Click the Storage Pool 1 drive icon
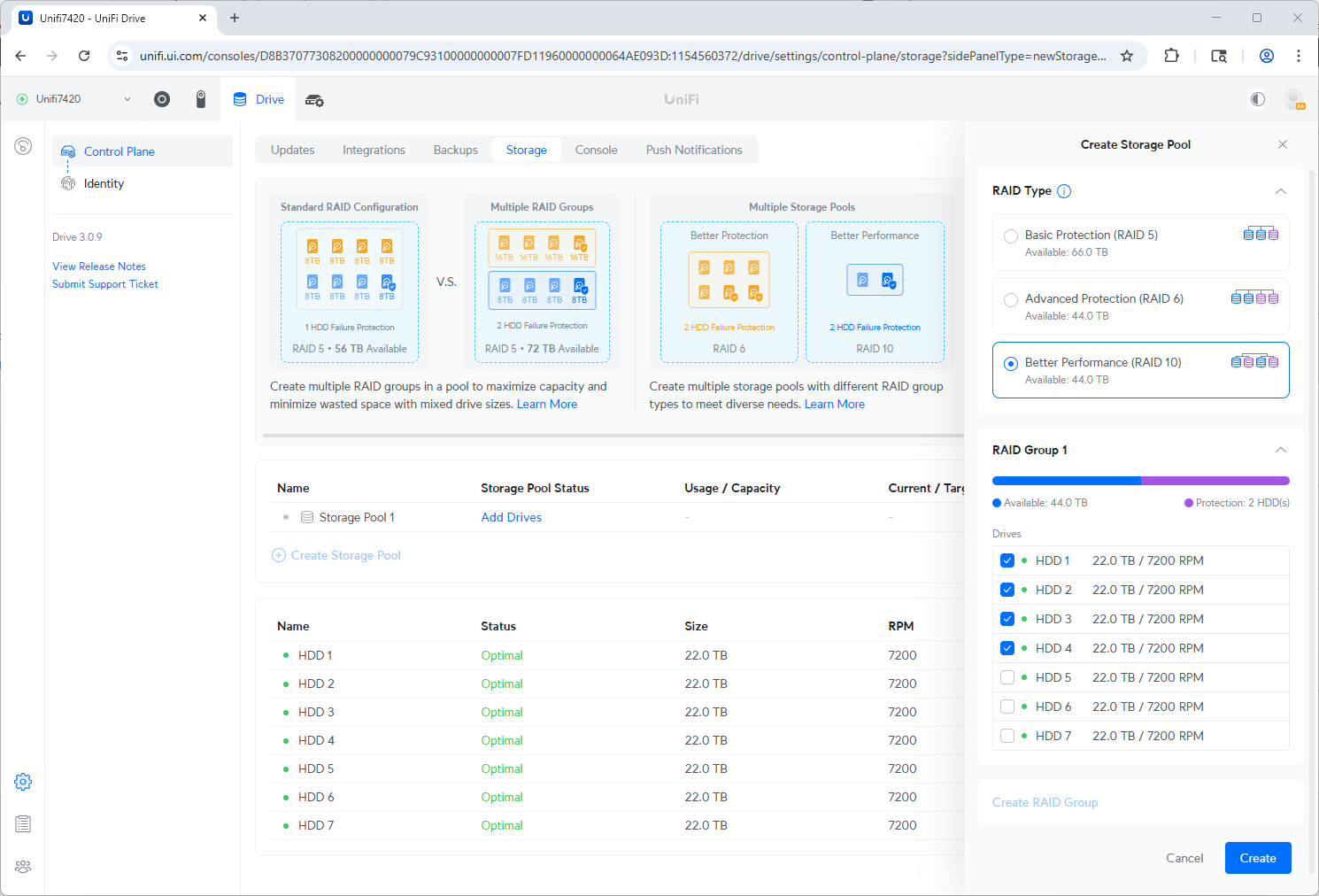Screen dimensions: 1319x896 pos(307,517)
